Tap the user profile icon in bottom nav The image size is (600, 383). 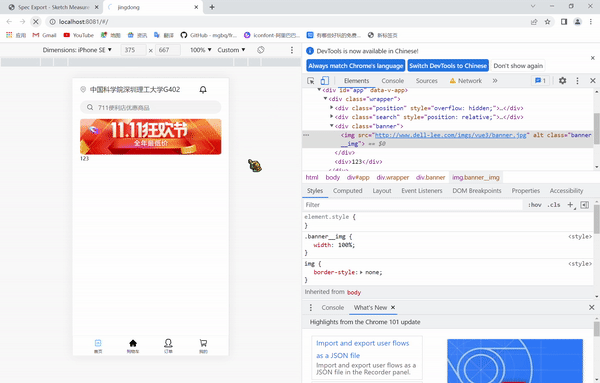coord(168,343)
